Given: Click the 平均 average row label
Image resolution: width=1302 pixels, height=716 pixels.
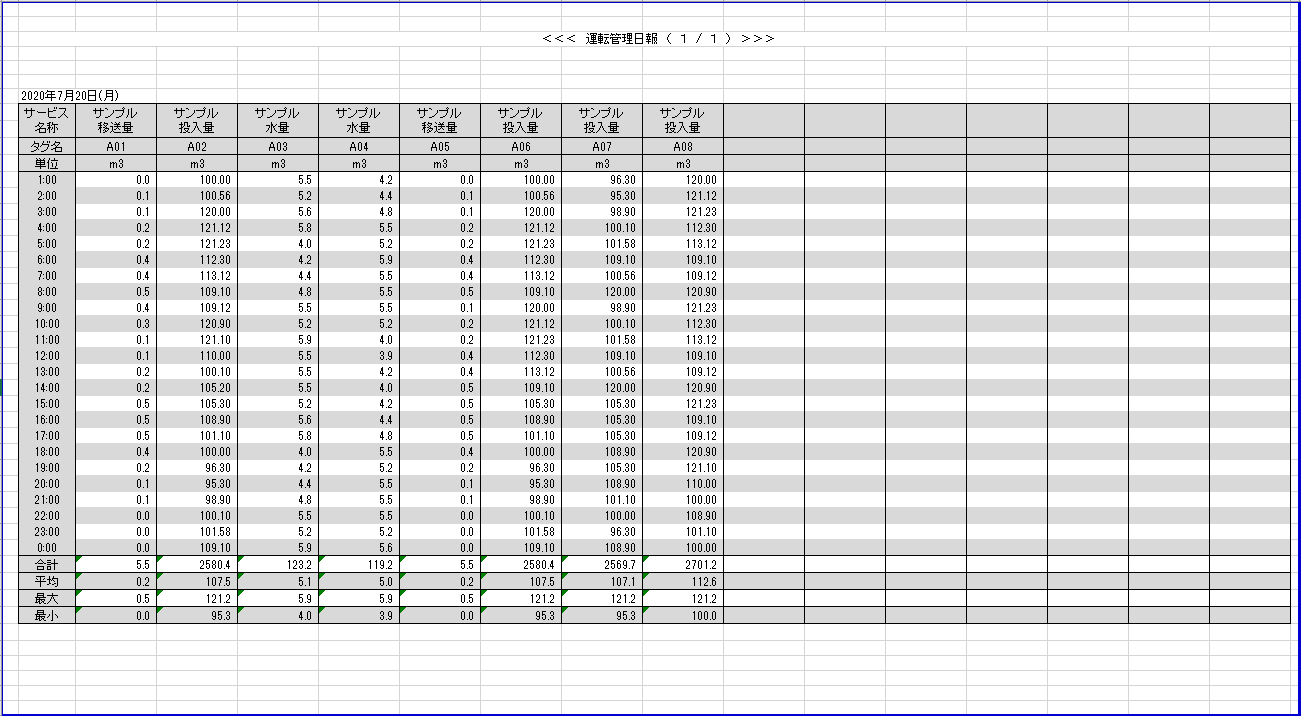Looking at the screenshot, I should tap(47, 582).
